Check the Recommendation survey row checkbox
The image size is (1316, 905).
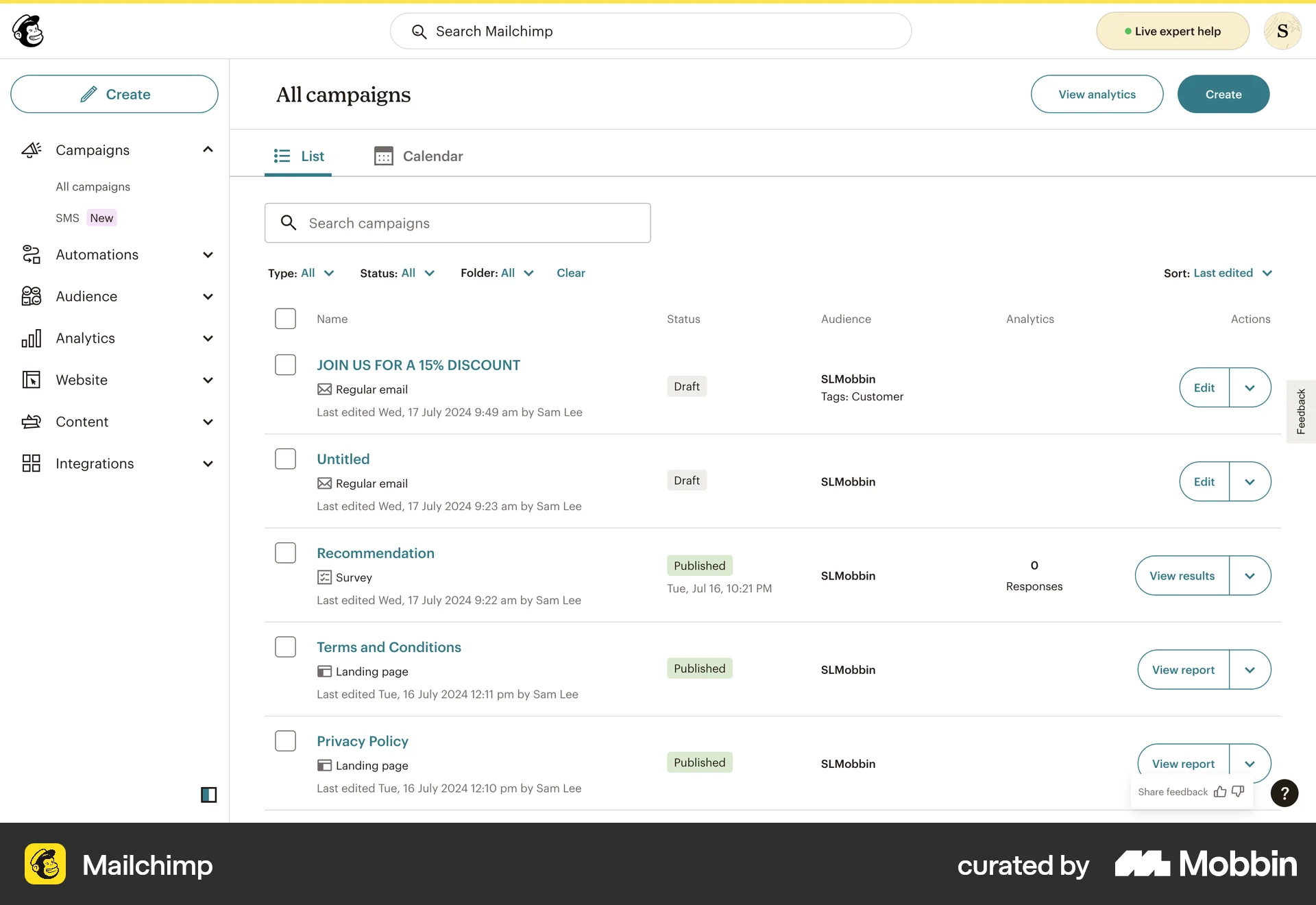[x=285, y=553]
